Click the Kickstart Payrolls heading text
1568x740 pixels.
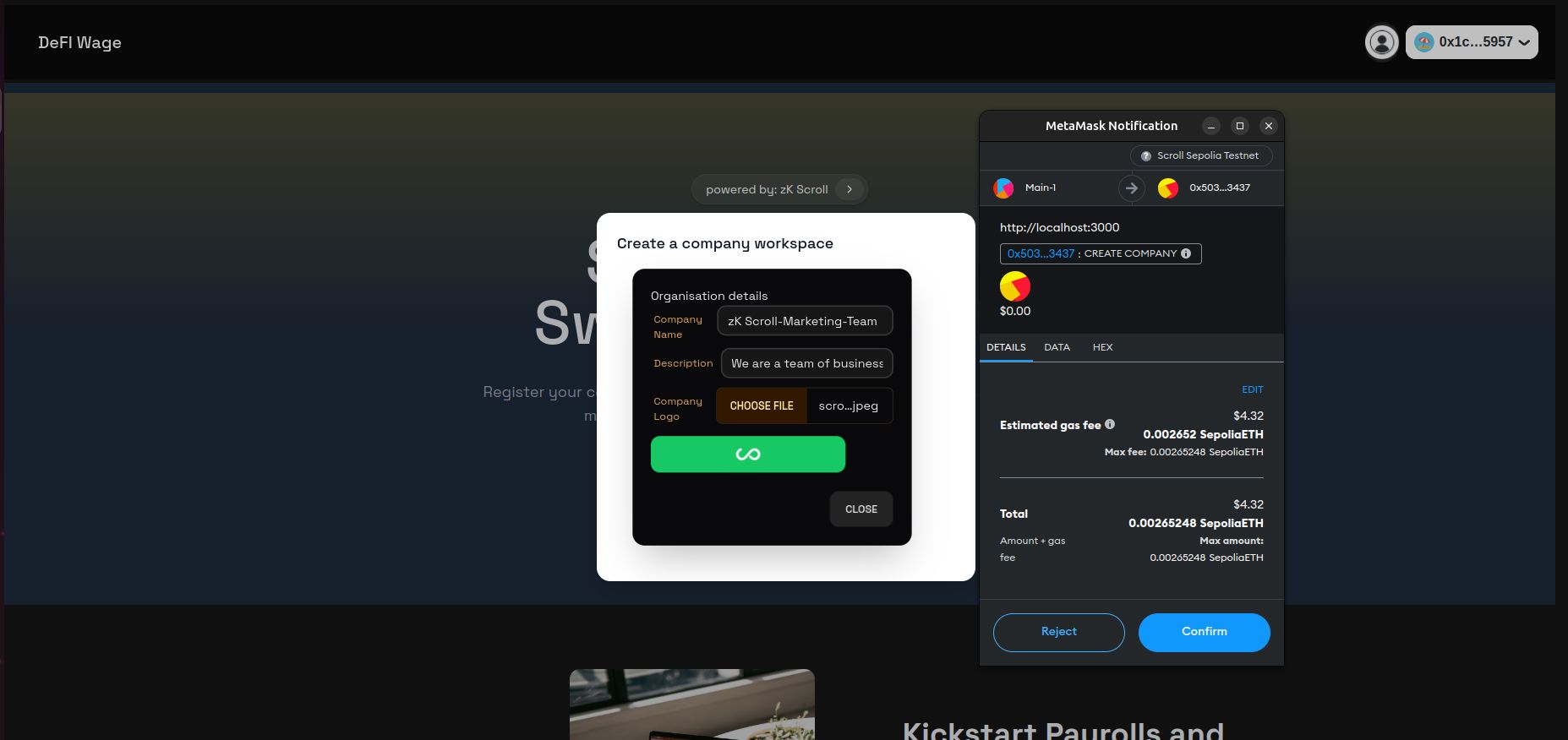pyautogui.click(x=1063, y=730)
